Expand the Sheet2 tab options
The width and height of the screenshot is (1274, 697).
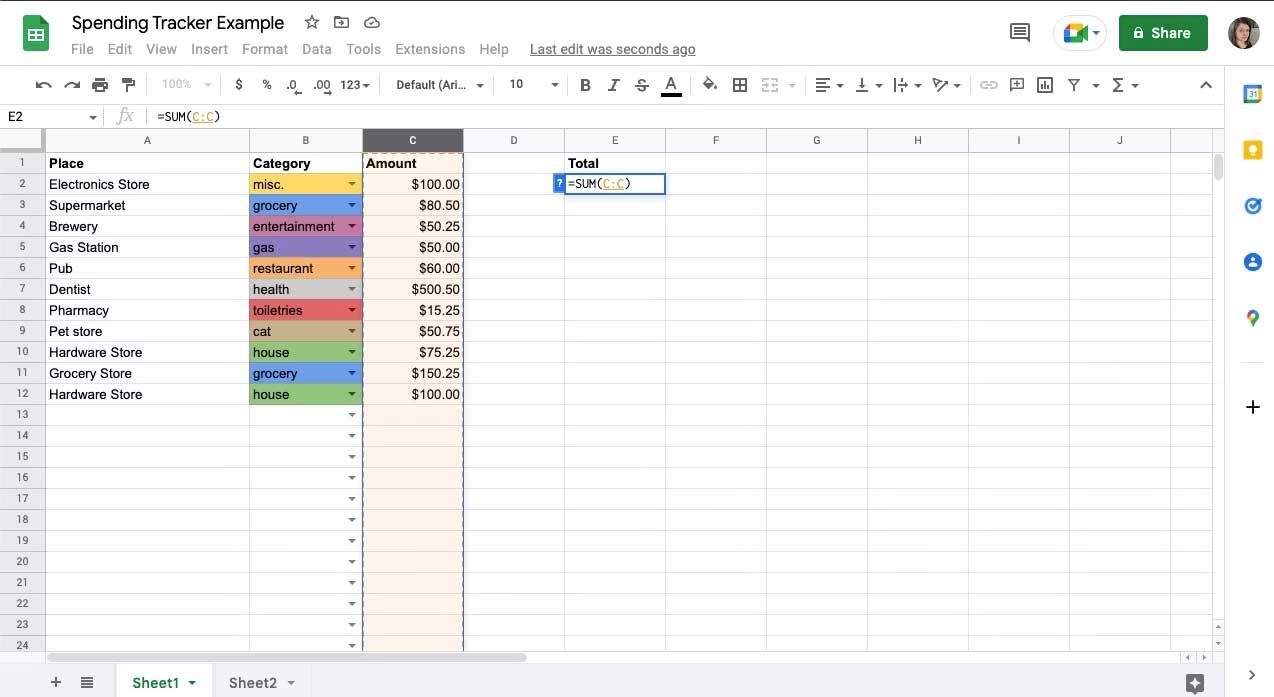(290, 682)
